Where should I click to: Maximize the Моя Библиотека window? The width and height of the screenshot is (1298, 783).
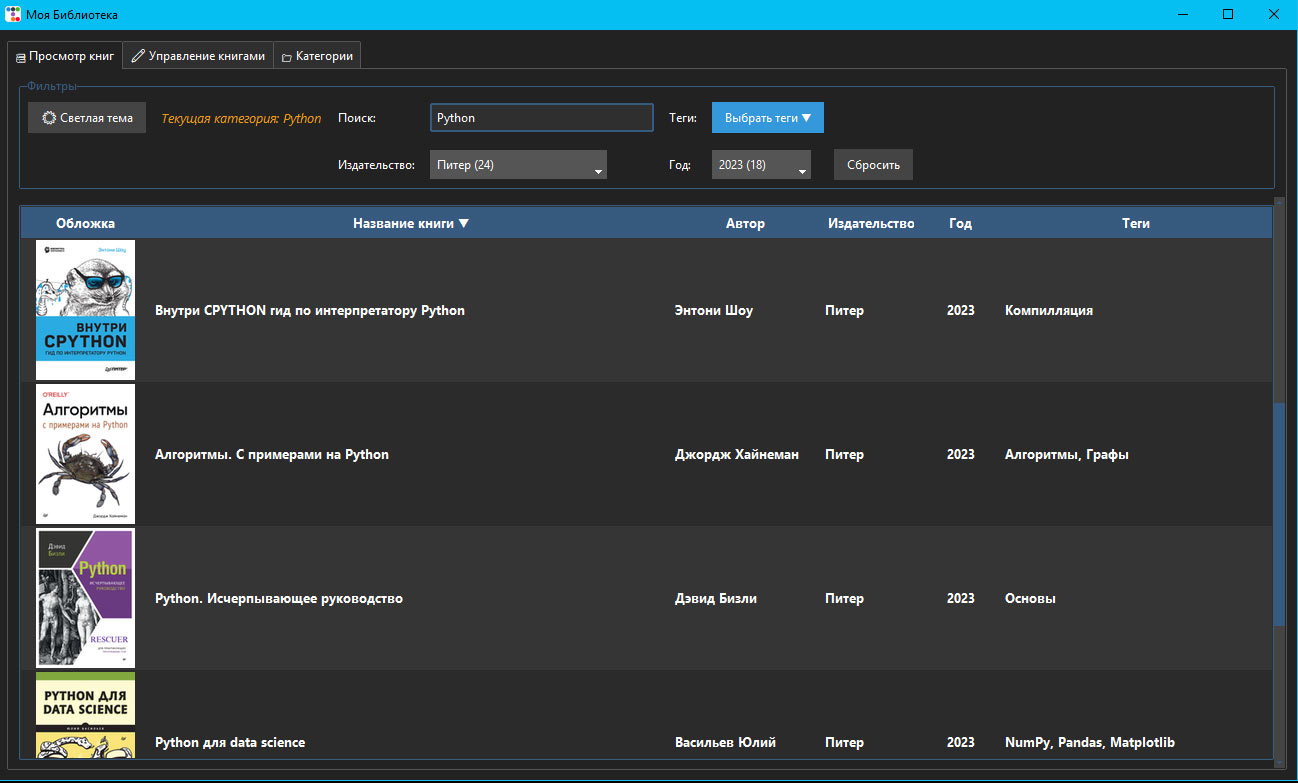pyautogui.click(x=1228, y=14)
